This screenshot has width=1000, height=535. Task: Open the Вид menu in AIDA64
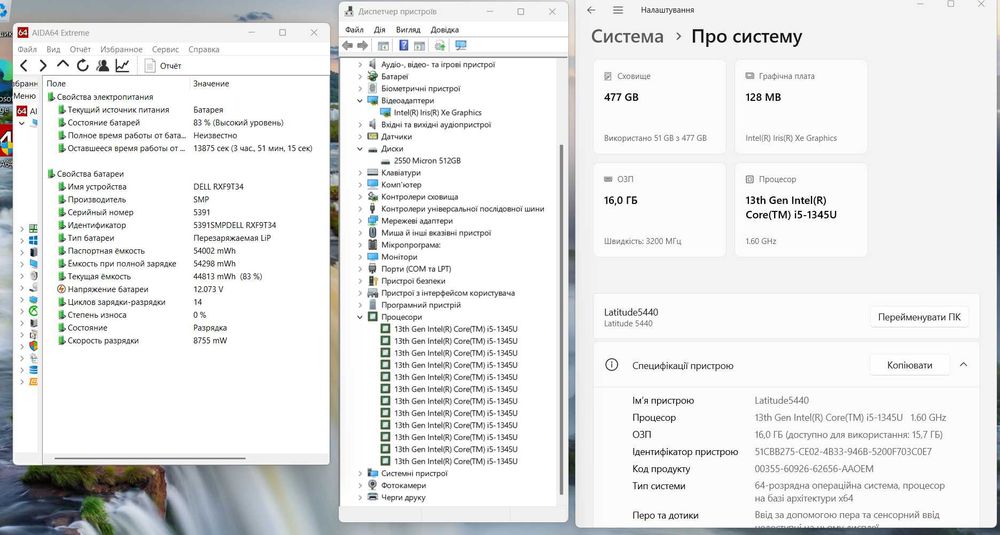(x=54, y=49)
